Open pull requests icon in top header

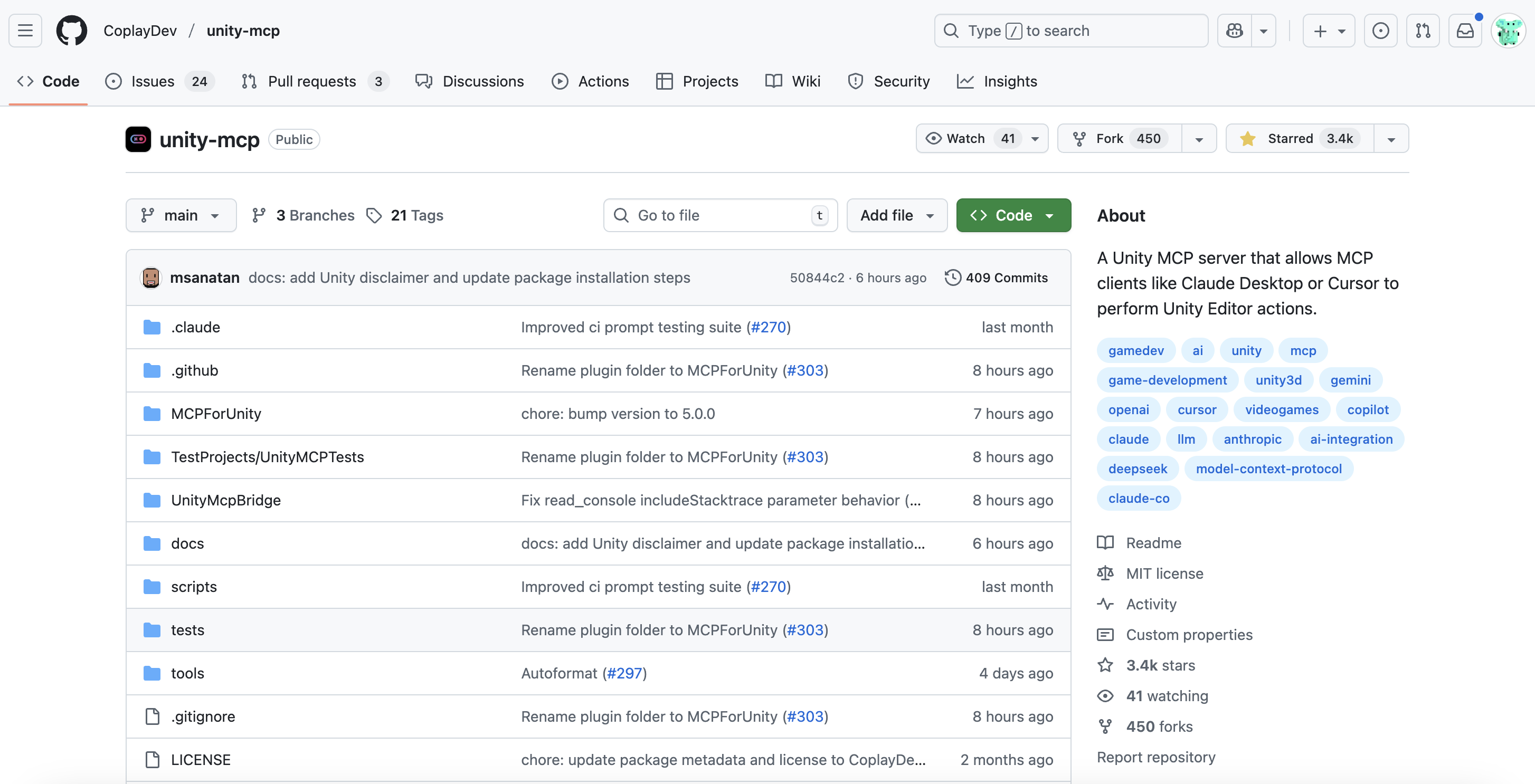click(x=1423, y=31)
